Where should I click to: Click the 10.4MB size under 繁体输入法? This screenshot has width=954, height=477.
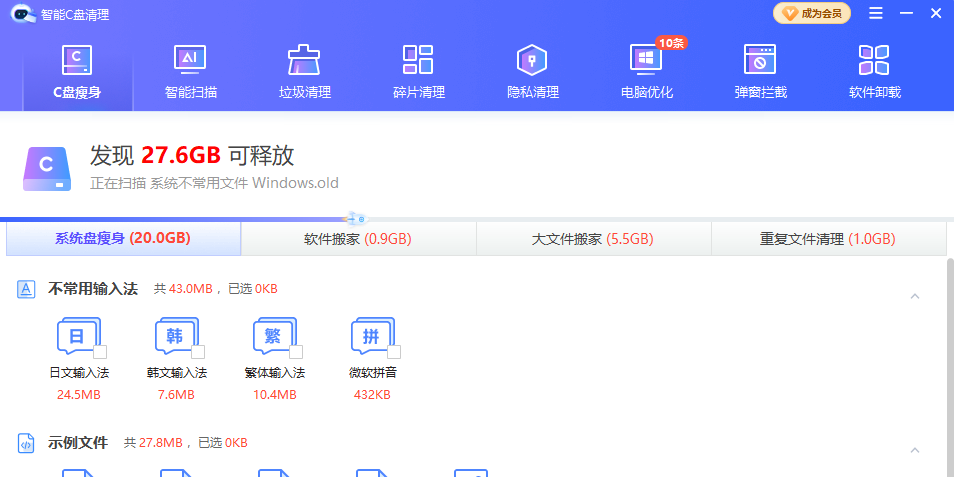coord(274,395)
